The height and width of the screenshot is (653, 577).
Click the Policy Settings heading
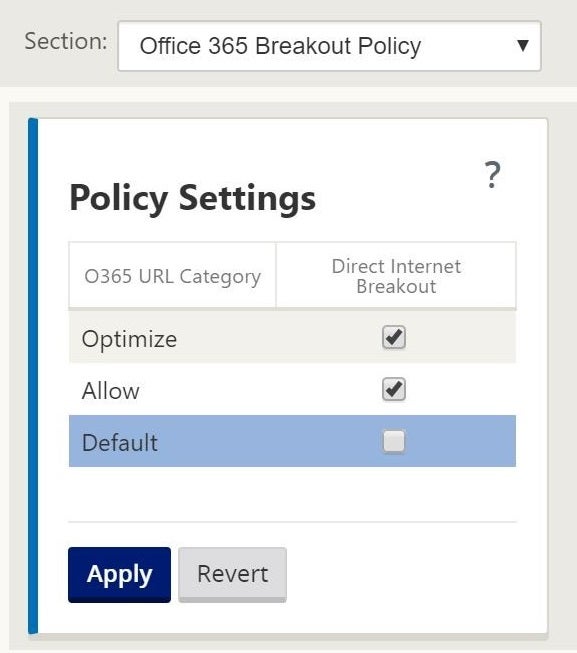coord(192,198)
